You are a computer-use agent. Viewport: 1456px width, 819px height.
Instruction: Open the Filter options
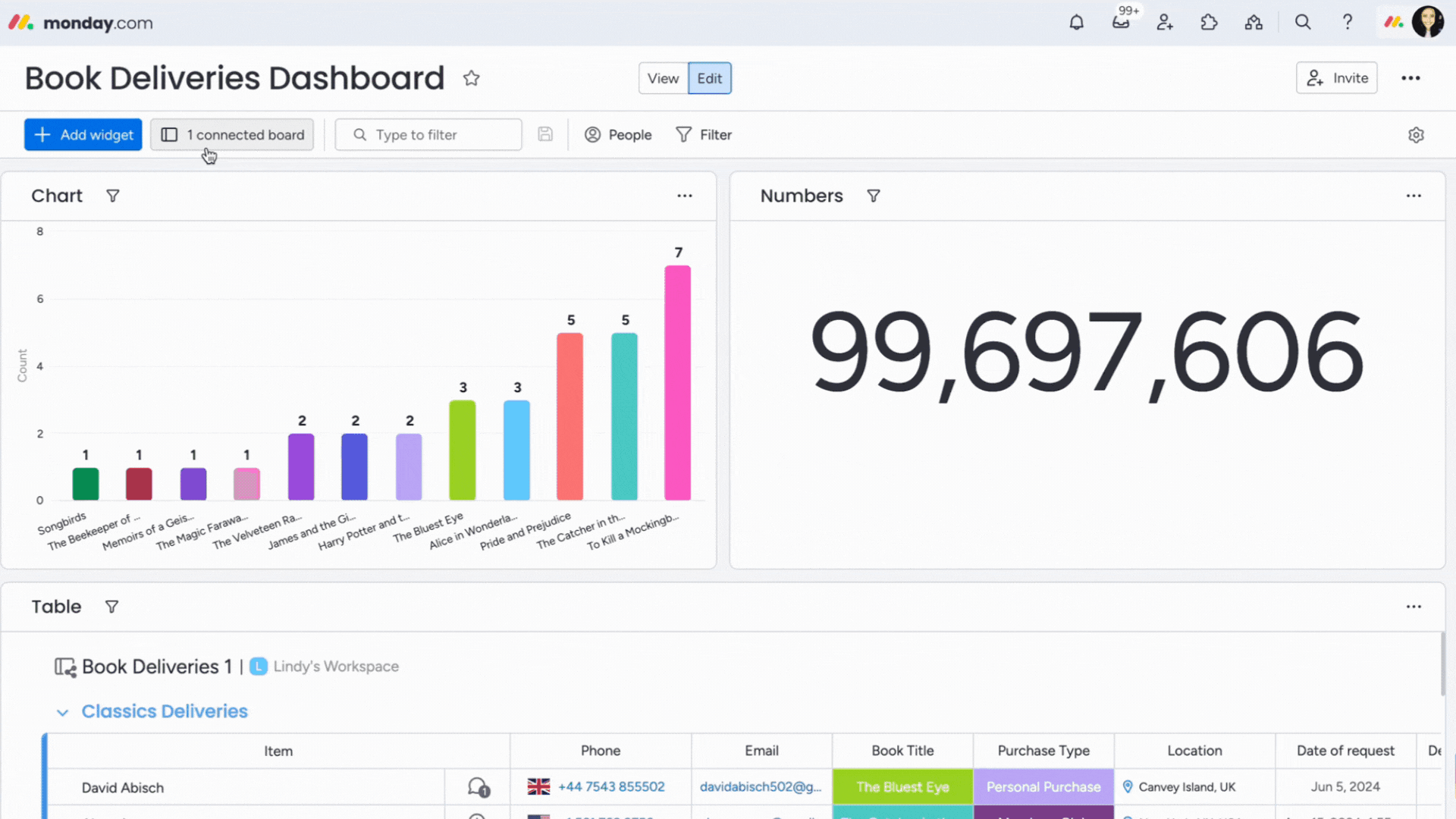coord(704,134)
